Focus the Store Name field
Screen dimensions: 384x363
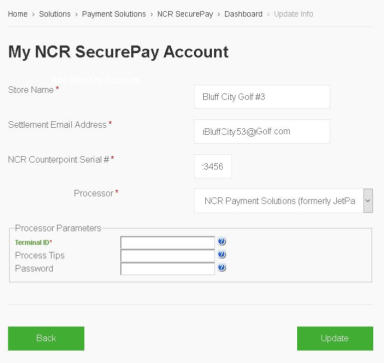(262, 97)
